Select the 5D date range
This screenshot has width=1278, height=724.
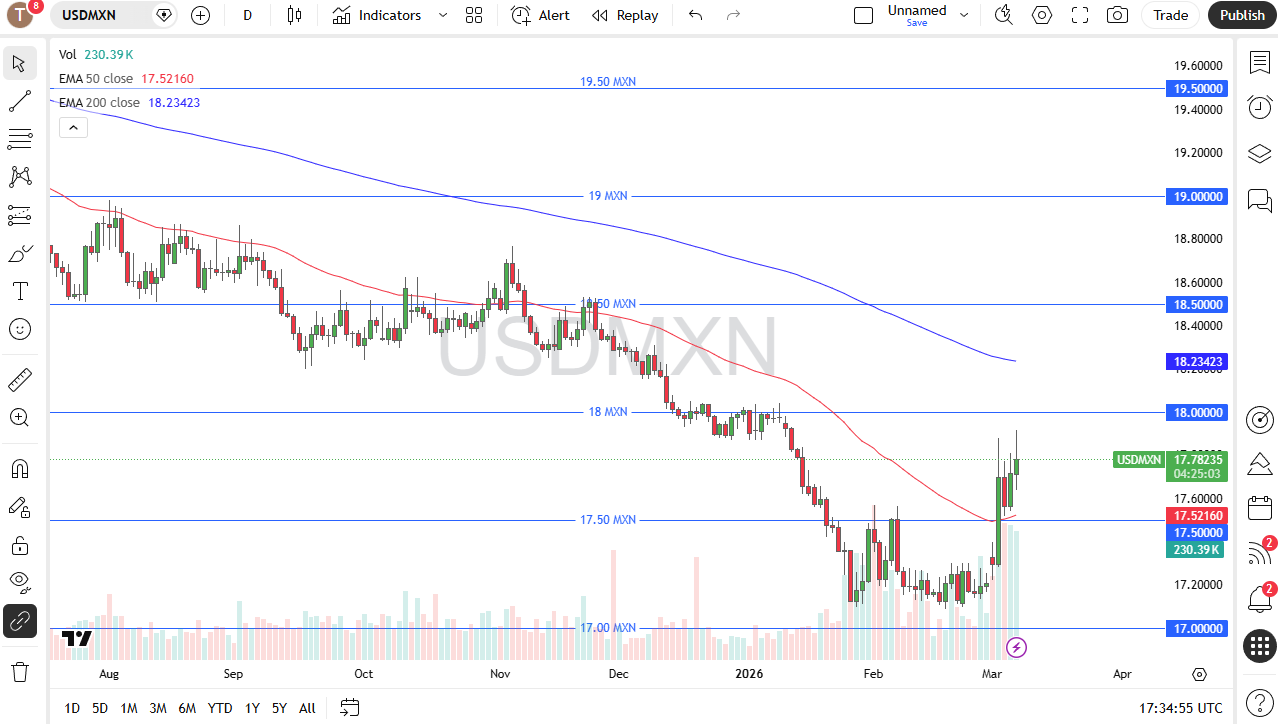[x=100, y=708]
